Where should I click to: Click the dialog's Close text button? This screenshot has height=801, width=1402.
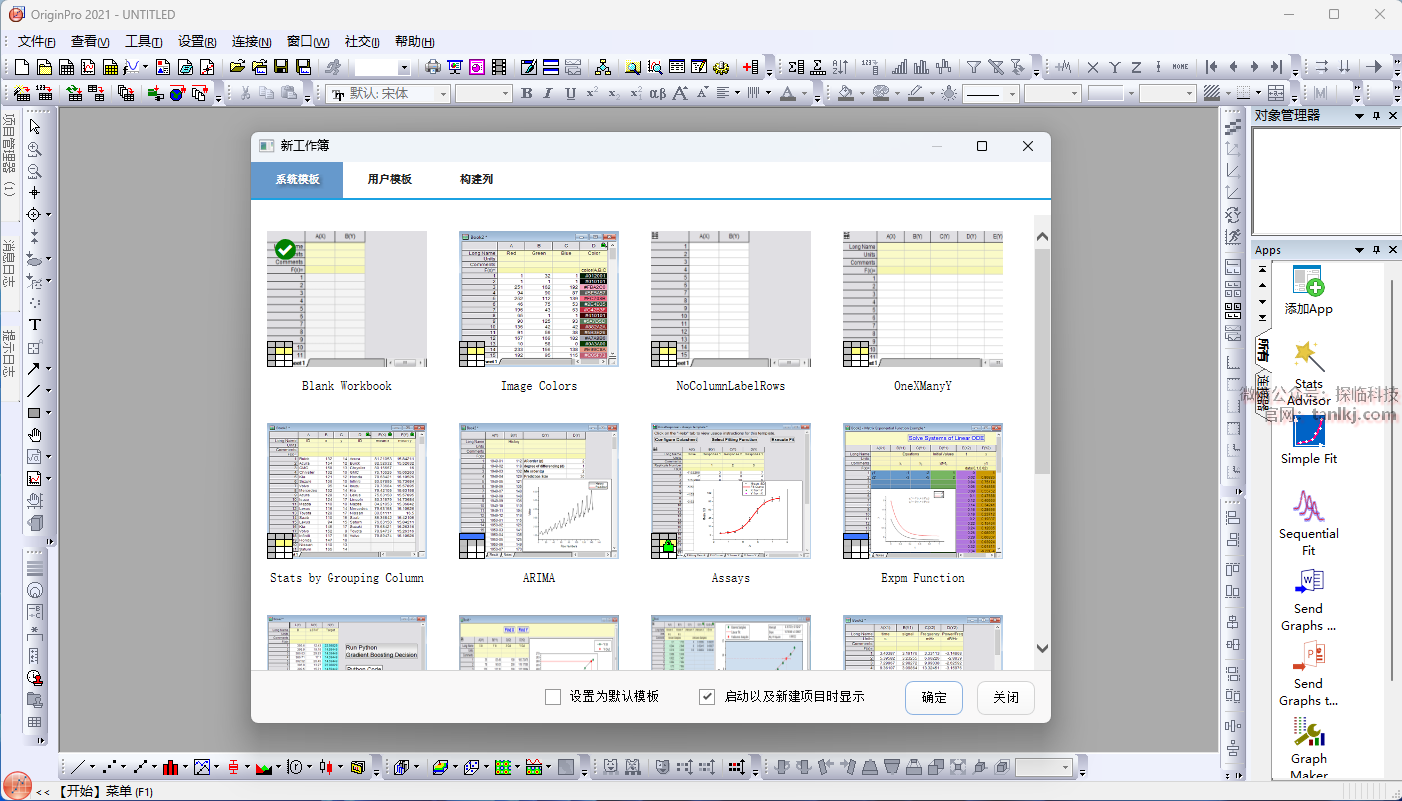(1005, 697)
